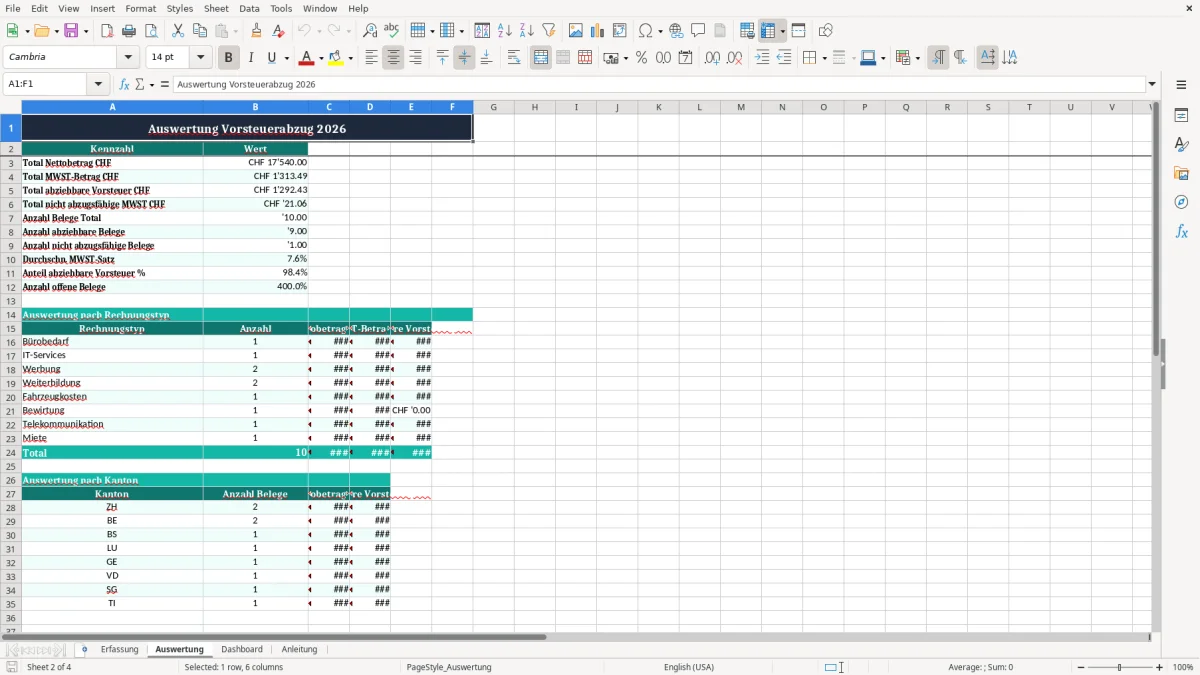The width and height of the screenshot is (1200, 675).
Task: Apply the red font color
Action: pyautogui.click(x=307, y=58)
